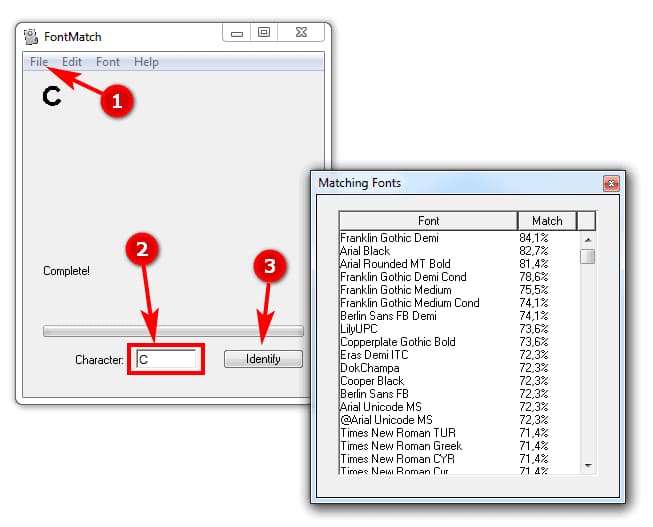Image resolution: width=653 pixels, height=527 pixels.
Task: Click the progress bar in FontMatch
Action: [173, 331]
